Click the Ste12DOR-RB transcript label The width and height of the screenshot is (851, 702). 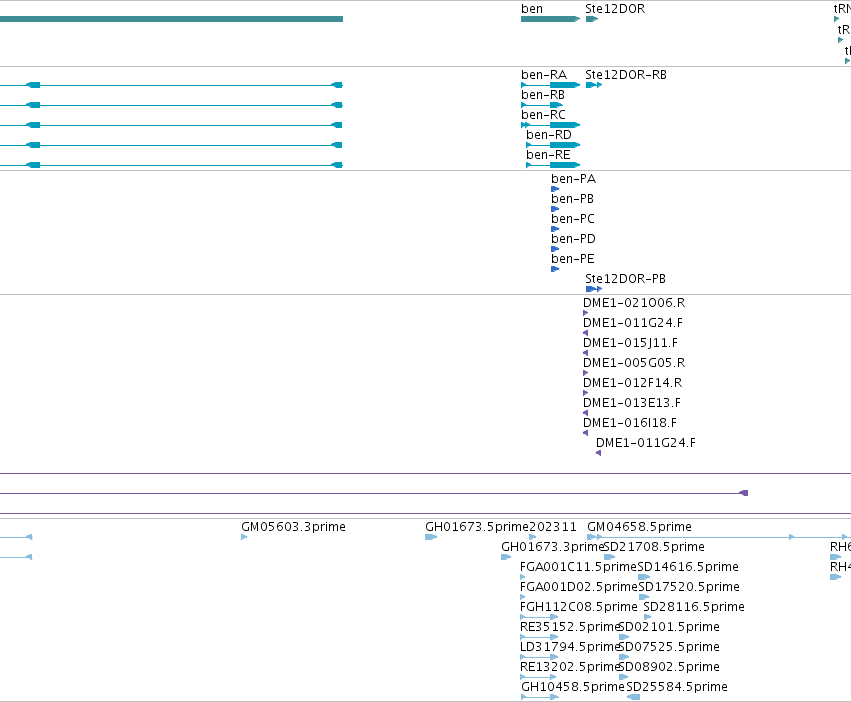[626, 75]
